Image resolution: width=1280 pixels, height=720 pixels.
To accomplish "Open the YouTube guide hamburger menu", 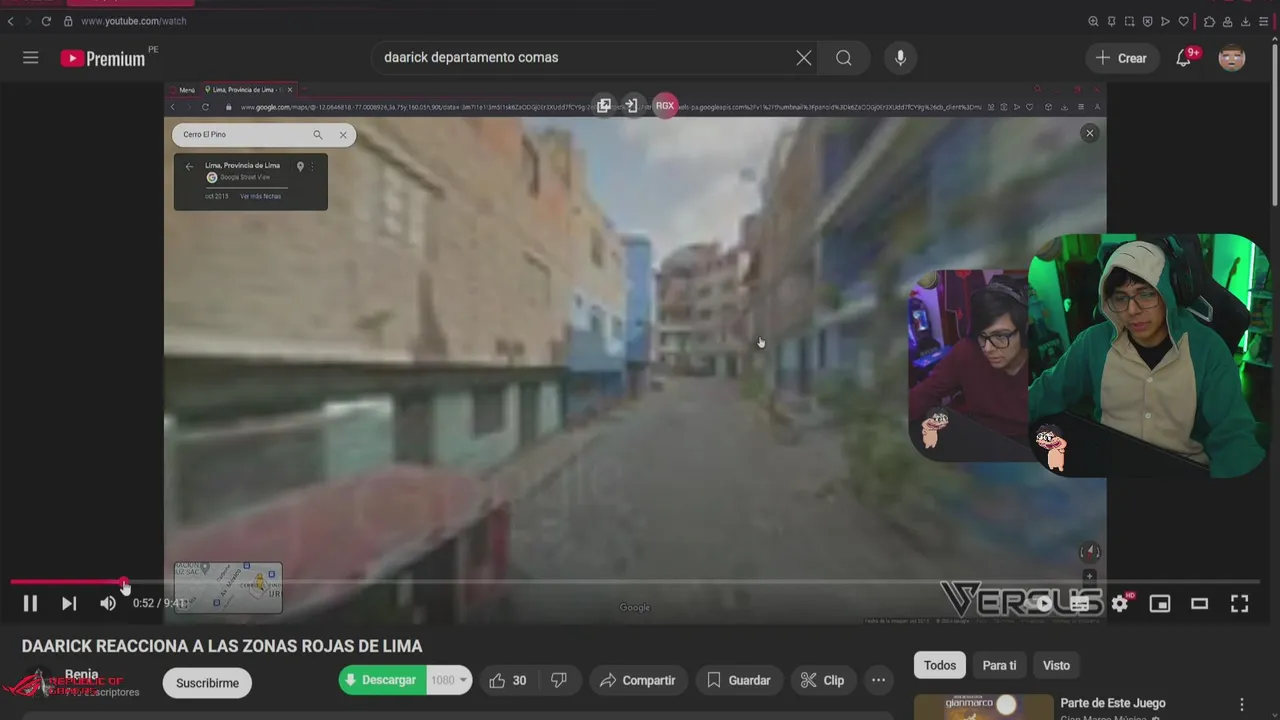I will pos(31,58).
